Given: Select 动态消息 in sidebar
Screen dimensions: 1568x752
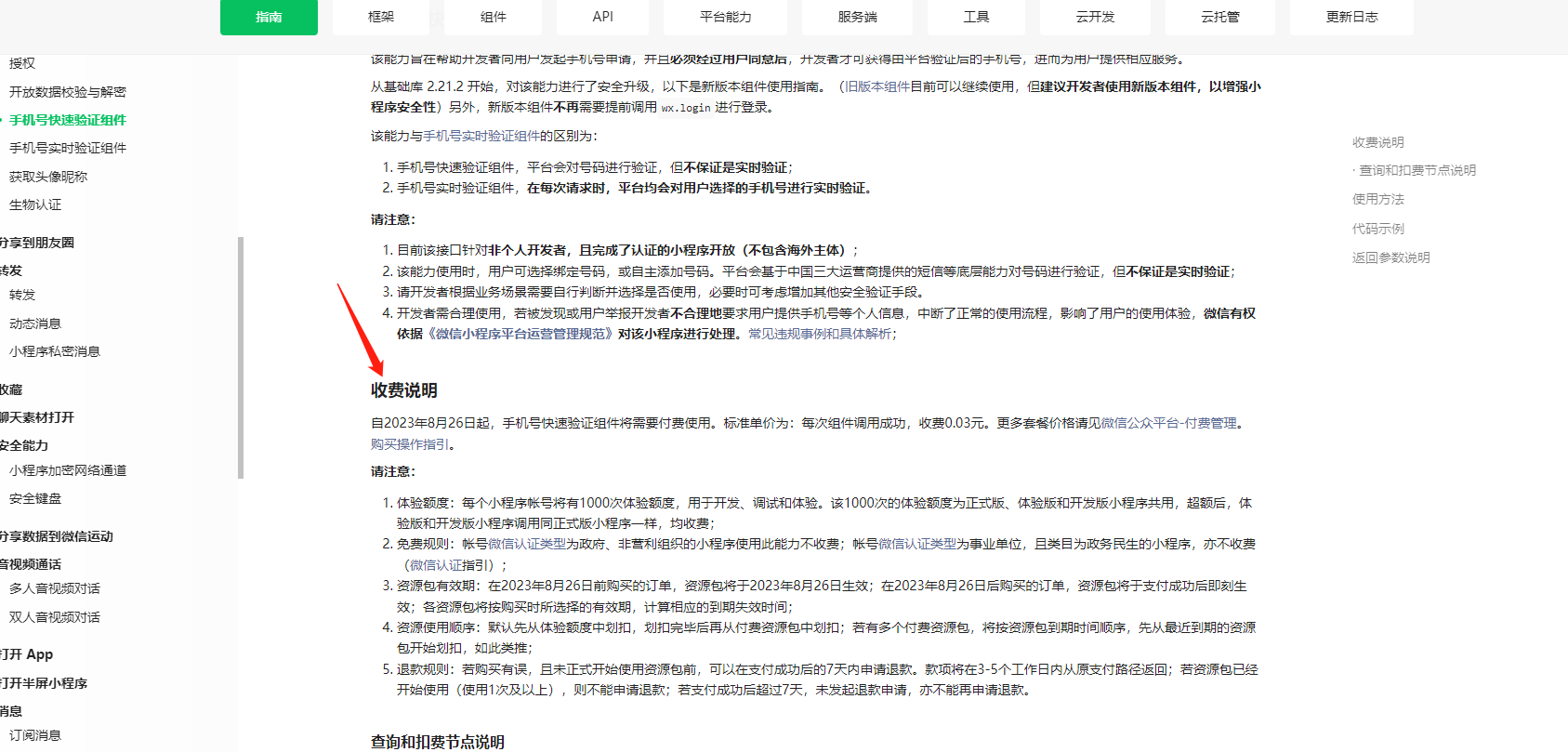Looking at the screenshot, I should [x=35, y=323].
